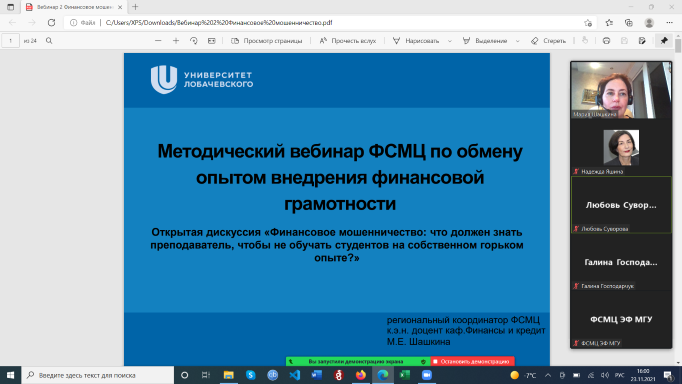The height and width of the screenshot is (384, 682).
Task: Expand Нарисовать pen options arrow
Action: (450, 41)
